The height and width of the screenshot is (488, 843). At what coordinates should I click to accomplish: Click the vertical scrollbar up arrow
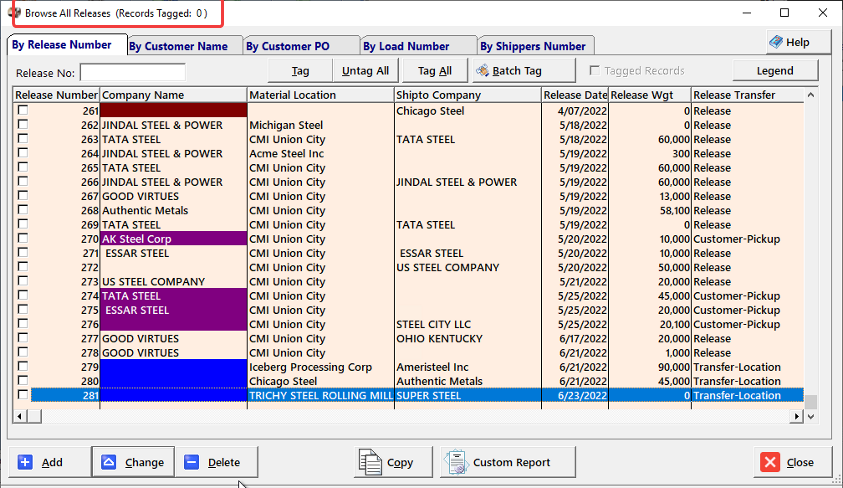[x=811, y=95]
